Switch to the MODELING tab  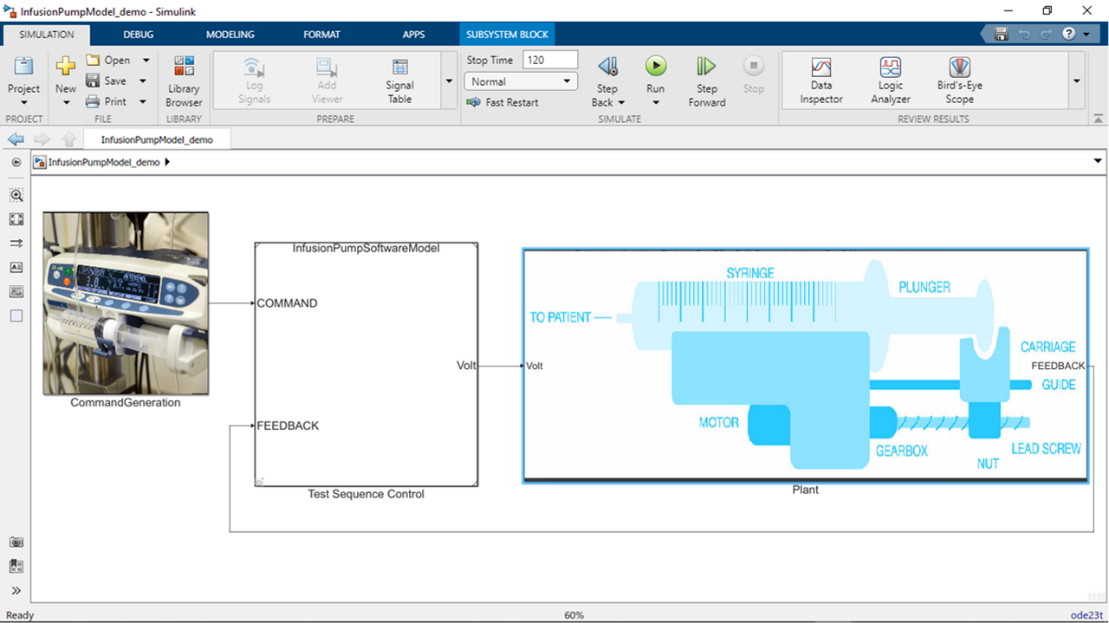pyautogui.click(x=229, y=33)
